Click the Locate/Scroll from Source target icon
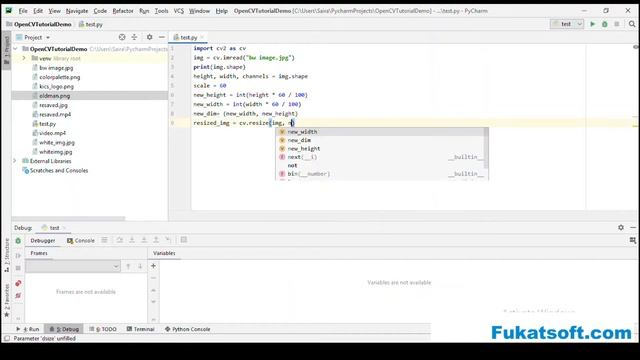The width and height of the screenshot is (640, 360). [x=122, y=37]
